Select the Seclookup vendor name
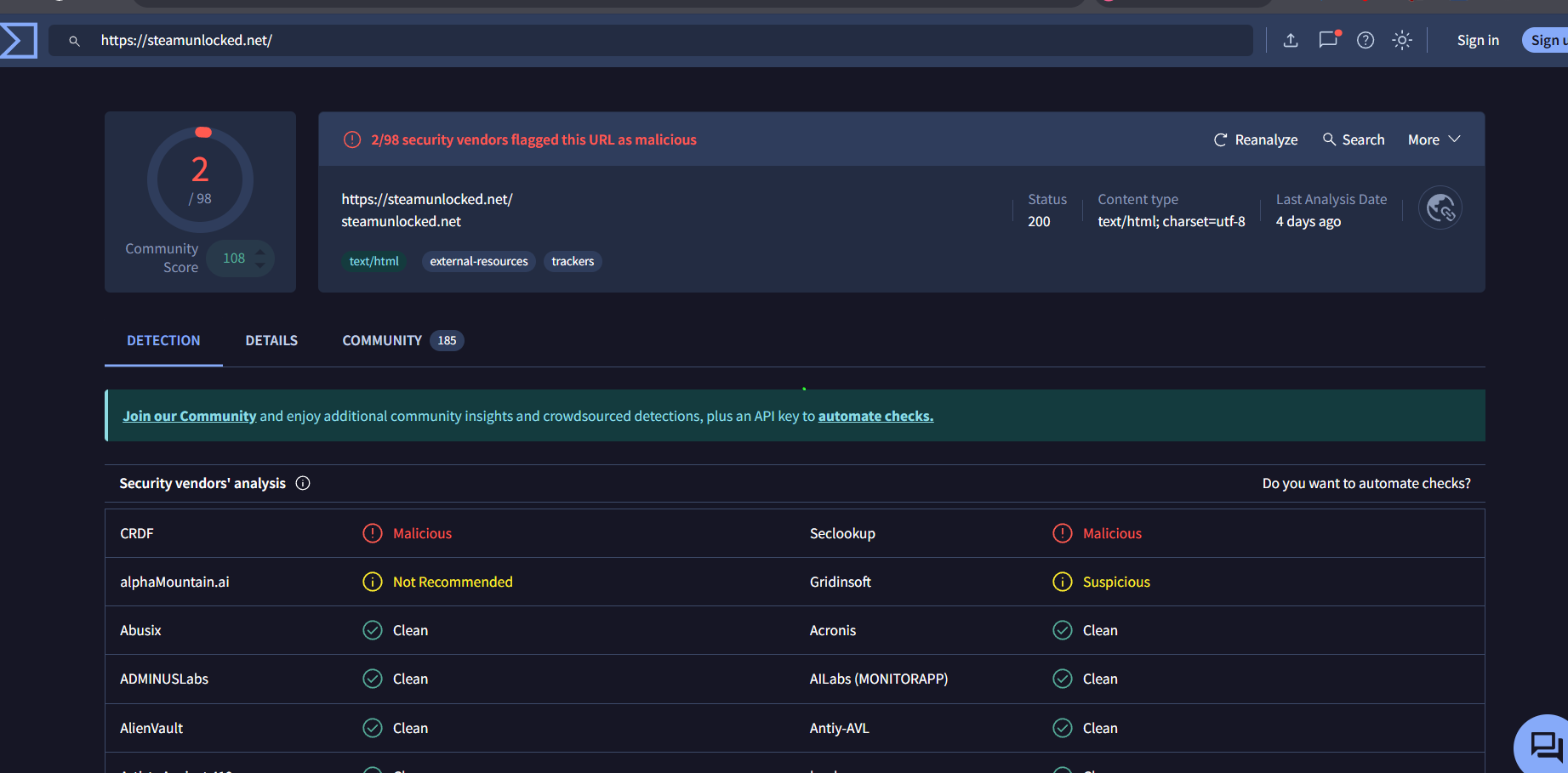The image size is (1568, 773). (842, 533)
